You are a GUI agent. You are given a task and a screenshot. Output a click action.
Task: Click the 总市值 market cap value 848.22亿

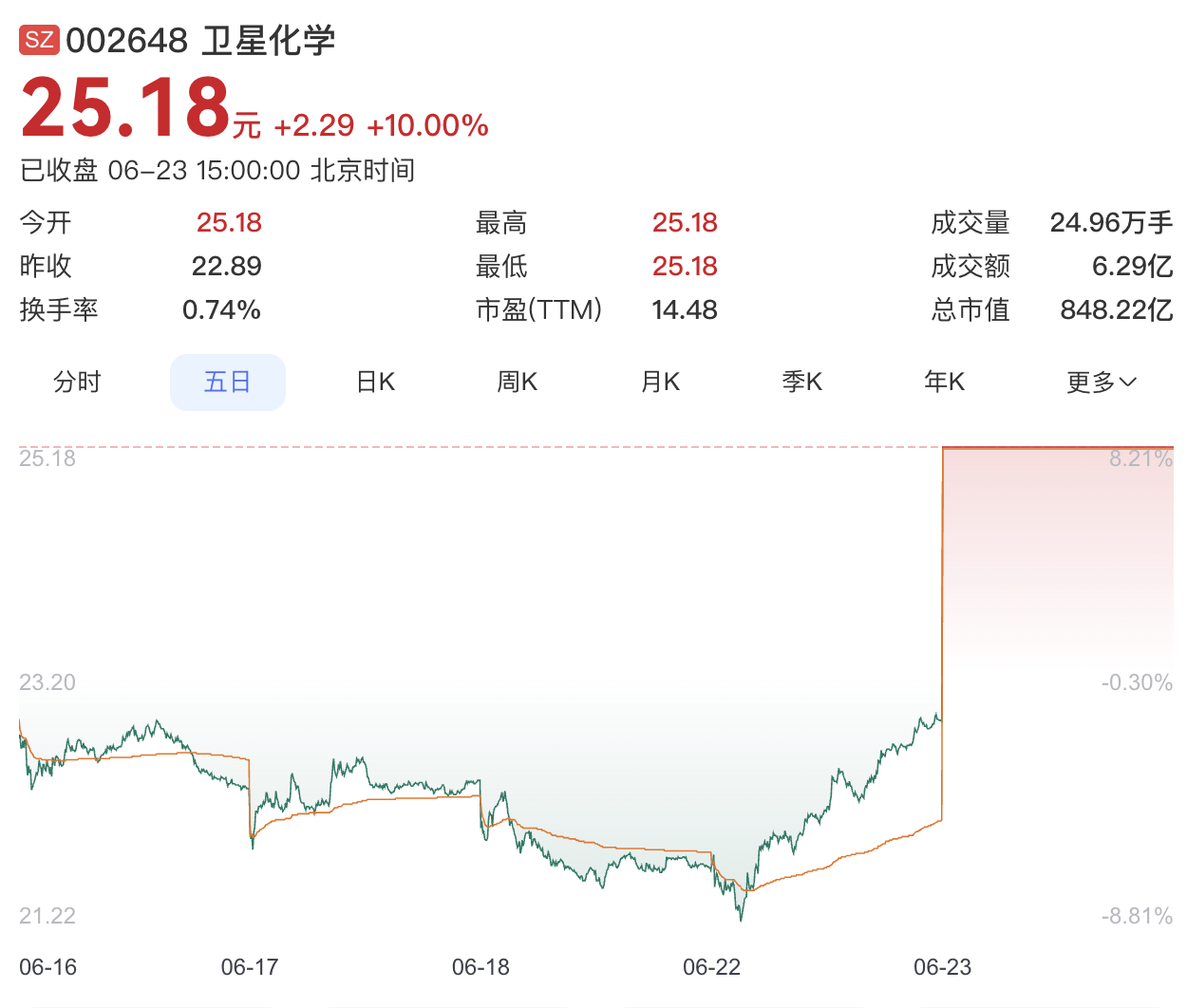click(x=1117, y=309)
